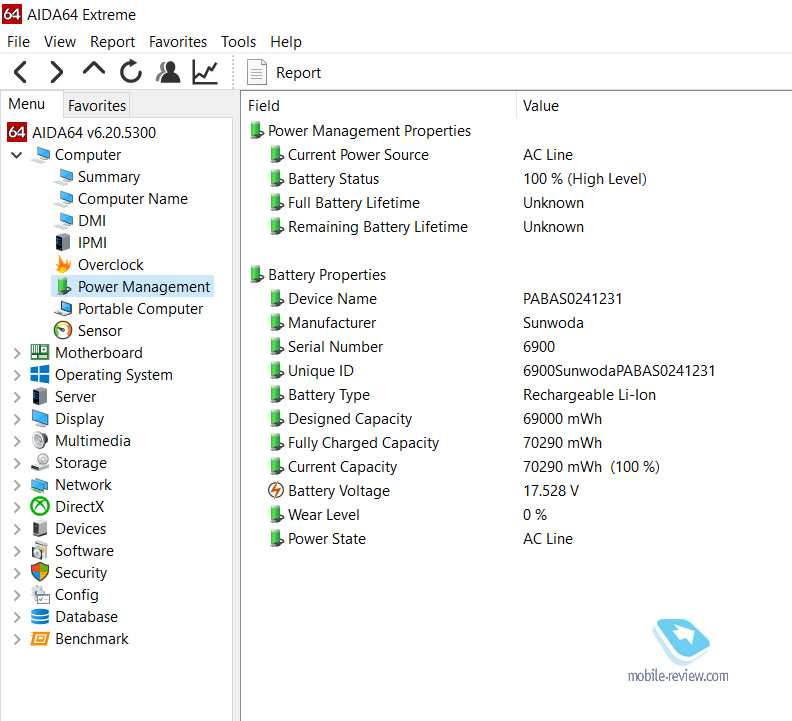Expand the Multimedia tree node
Viewport: 792px width, 721px height.
pyautogui.click(x=17, y=441)
